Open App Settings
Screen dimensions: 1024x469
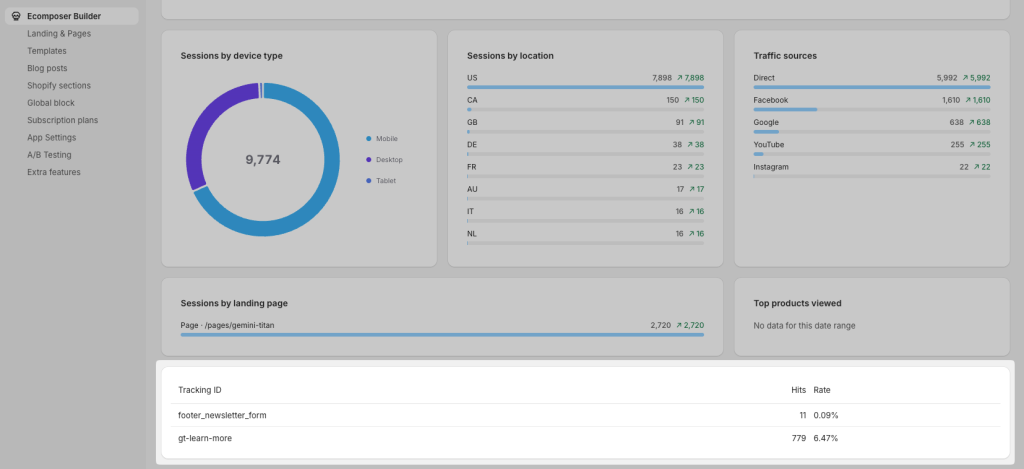click(x=52, y=137)
